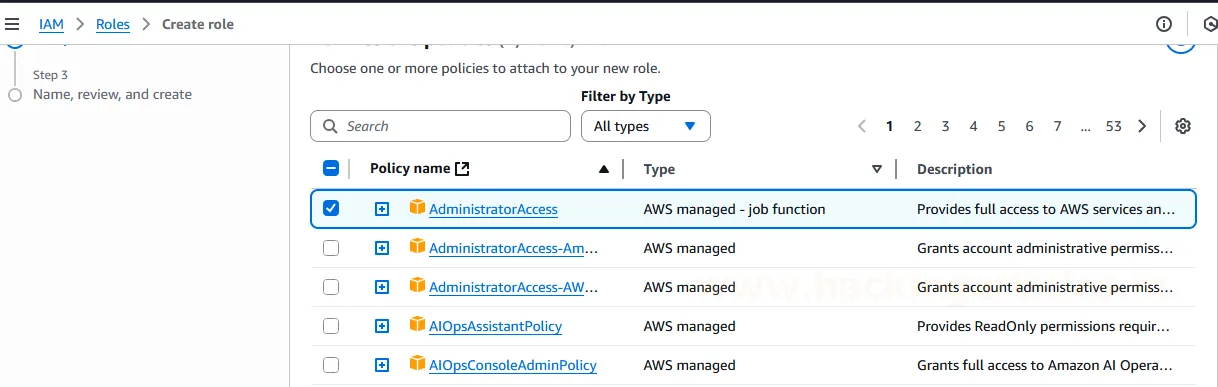Open table preferences gear icon
Viewport: 1218px width, 387px height.
coord(1183,126)
